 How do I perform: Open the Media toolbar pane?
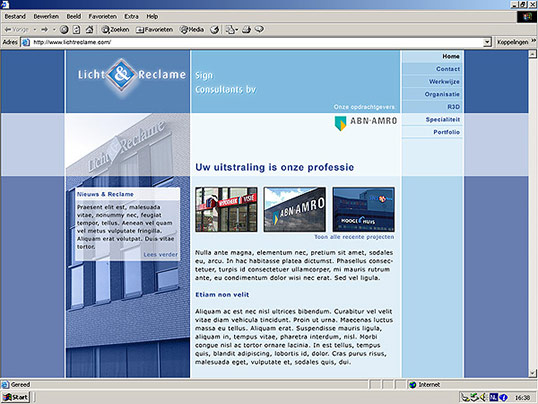pos(192,30)
